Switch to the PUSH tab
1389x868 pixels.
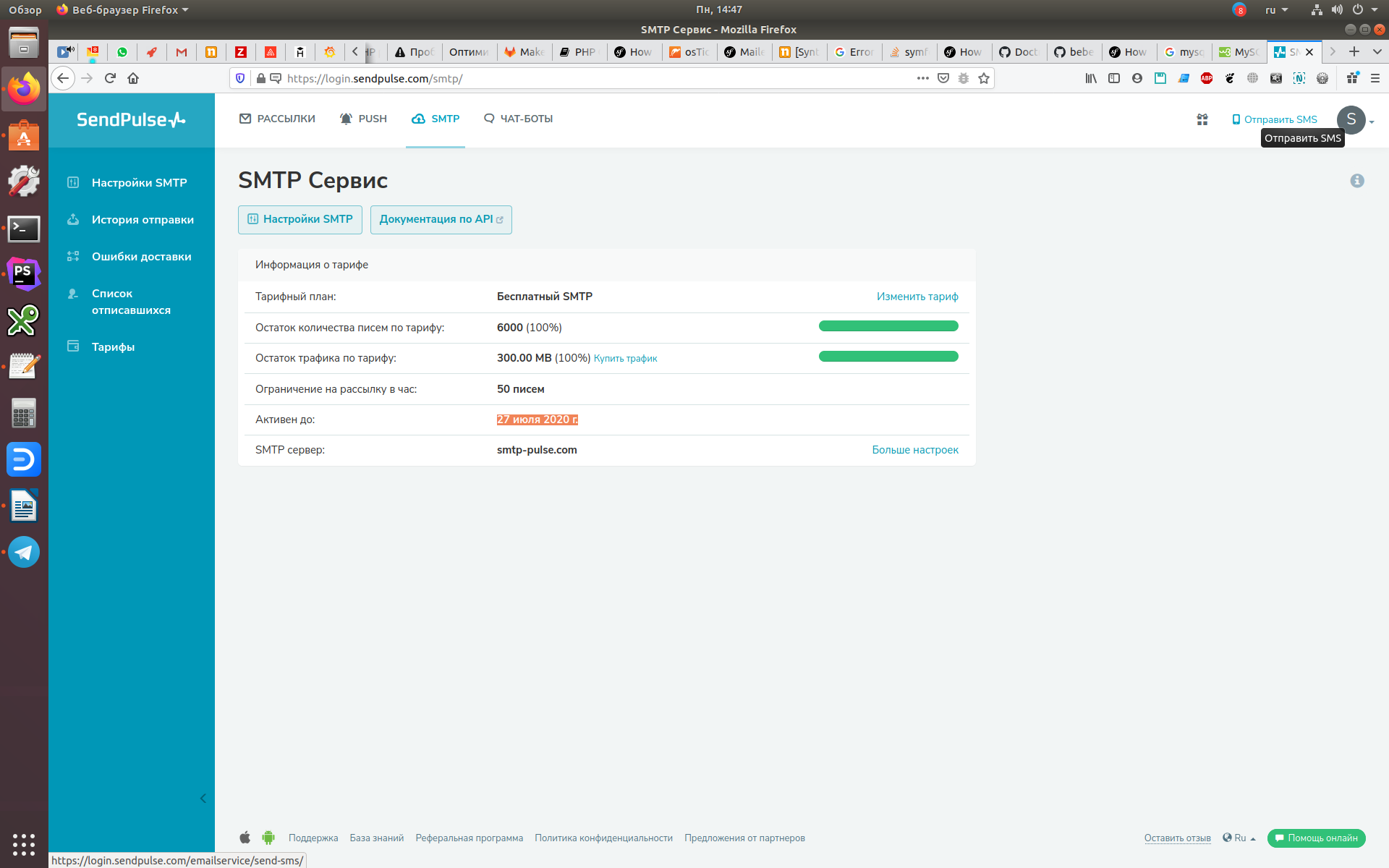tap(364, 119)
